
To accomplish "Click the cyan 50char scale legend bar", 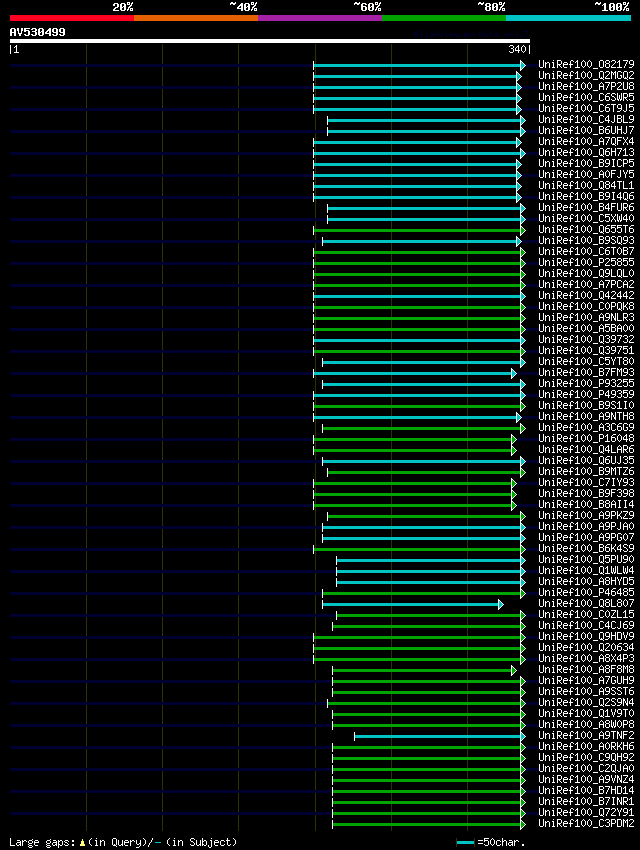I will coord(466,842).
